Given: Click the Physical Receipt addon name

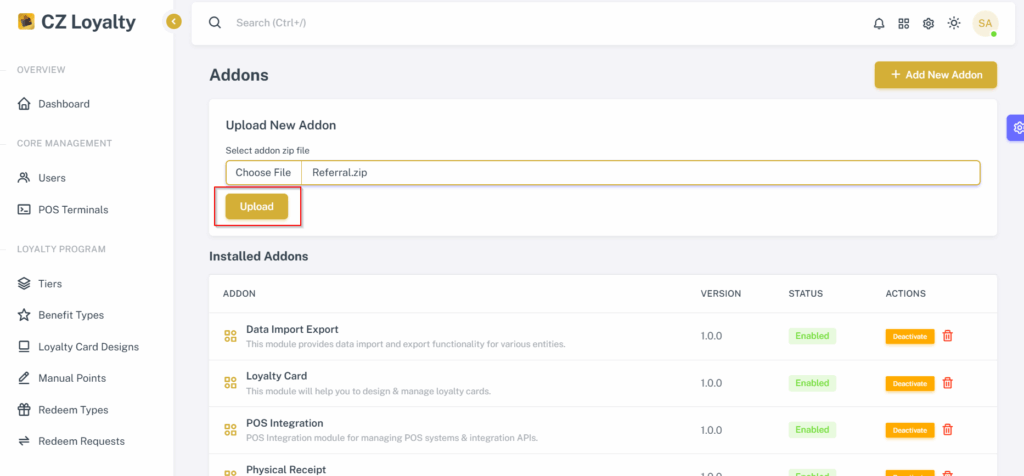Looking at the screenshot, I should [285, 469].
